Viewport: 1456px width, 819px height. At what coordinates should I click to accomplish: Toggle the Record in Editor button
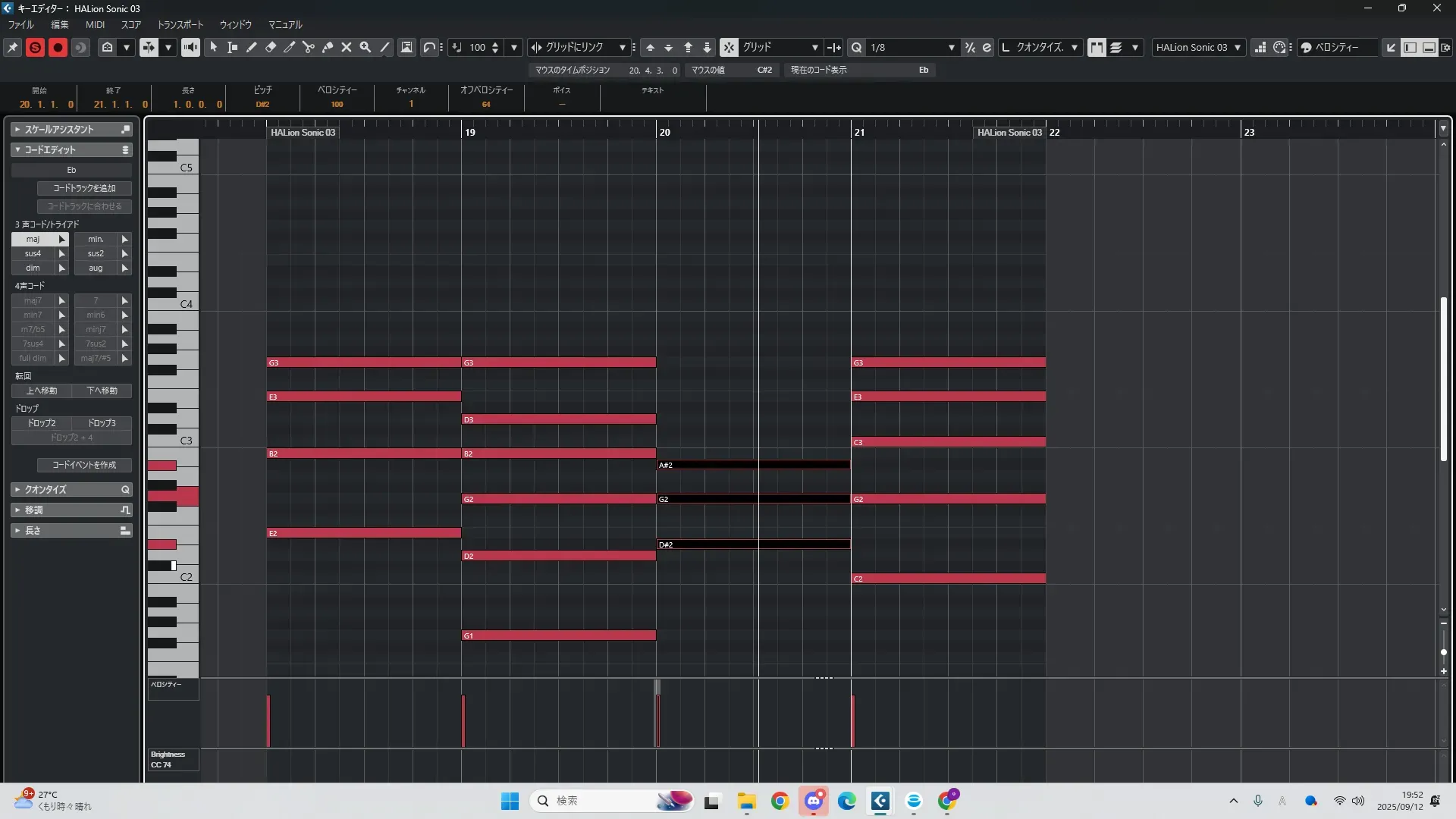(58, 47)
